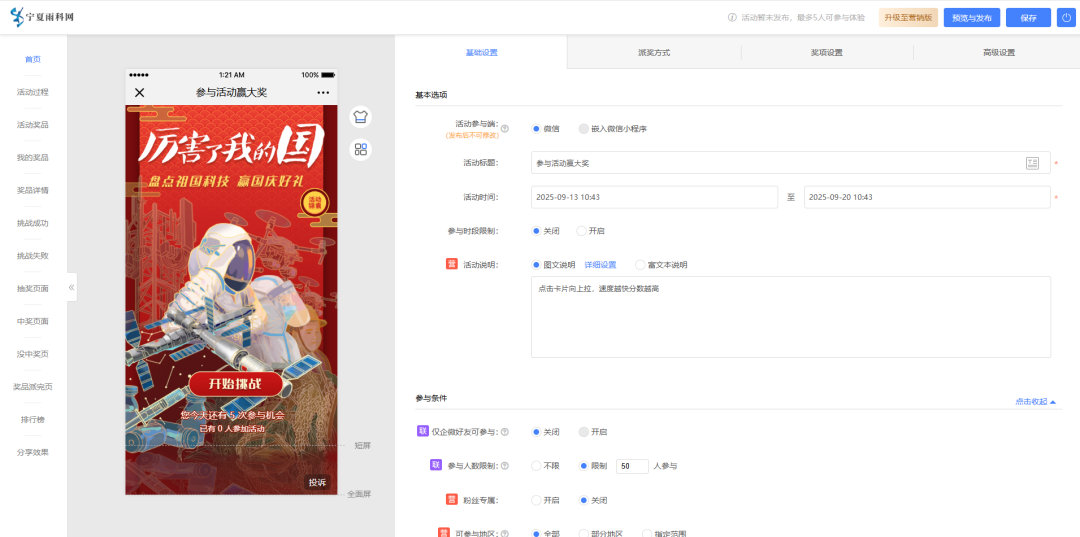Open the skin/shirt theme icon beside preview
The width and height of the screenshot is (1080, 537).
tap(360, 117)
